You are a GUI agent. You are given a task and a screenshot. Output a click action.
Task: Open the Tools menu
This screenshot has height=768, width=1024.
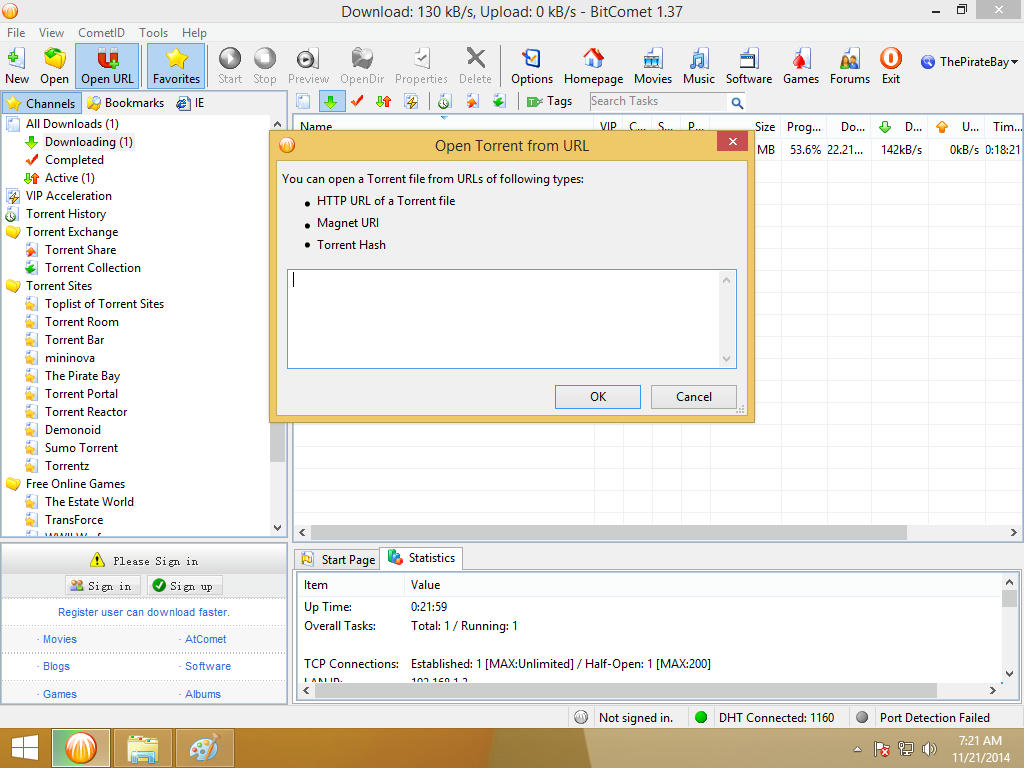pyautogui.click(x=153, y=33)
